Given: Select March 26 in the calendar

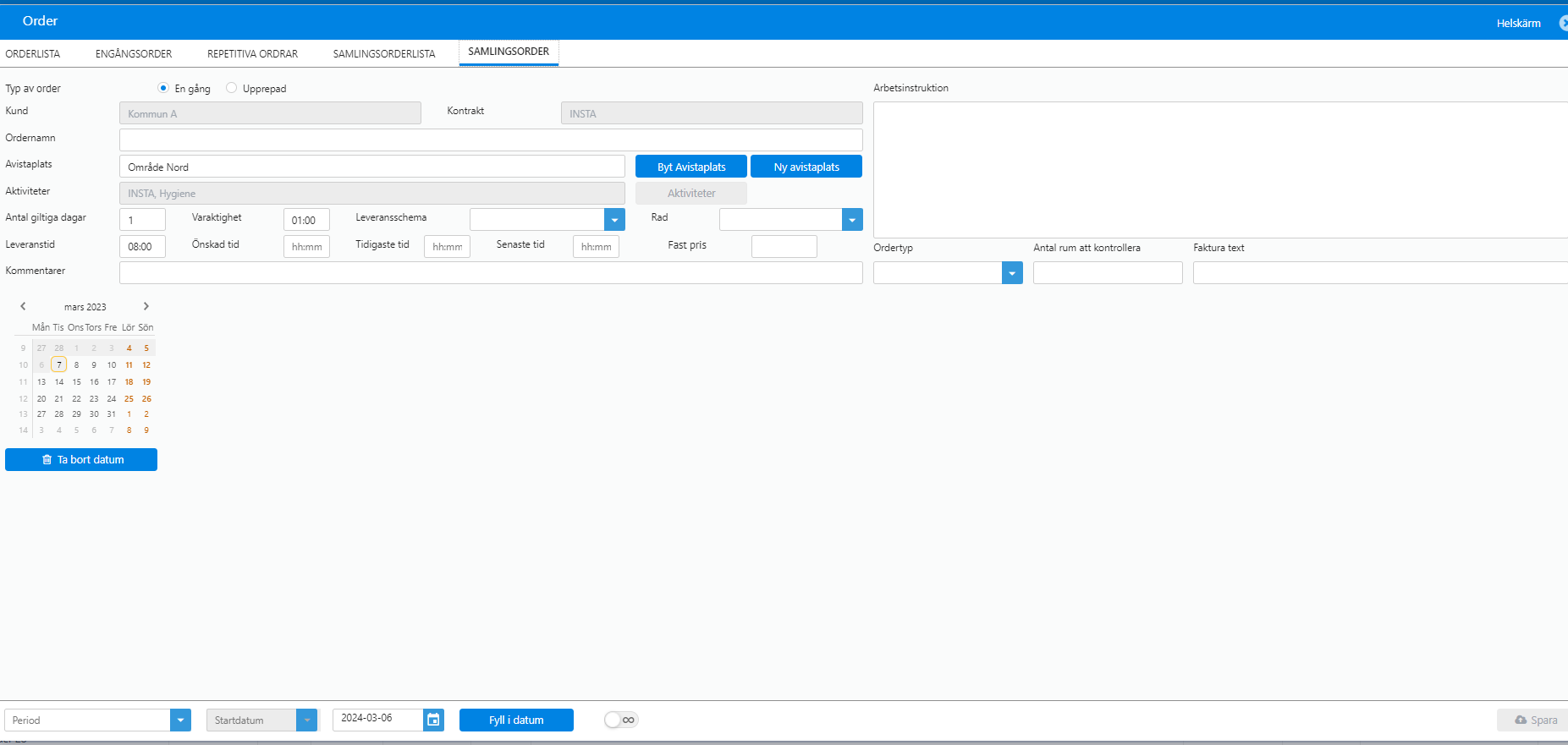Looking at the screenshot, I should coord(146,398).
